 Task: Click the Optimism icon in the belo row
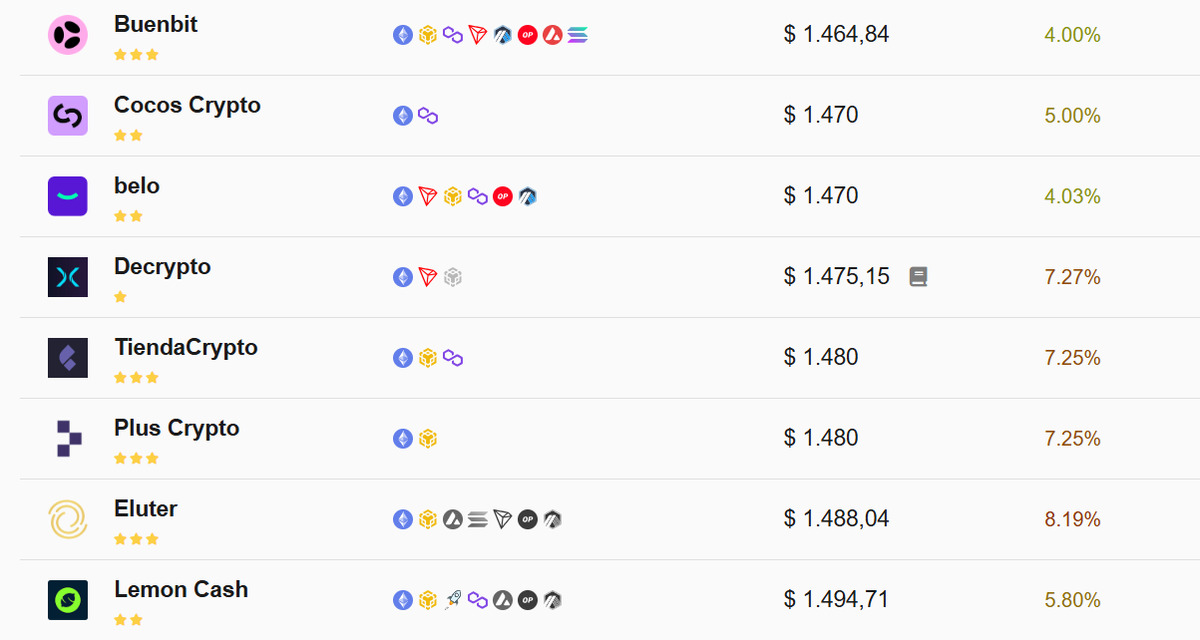point(503,197)
